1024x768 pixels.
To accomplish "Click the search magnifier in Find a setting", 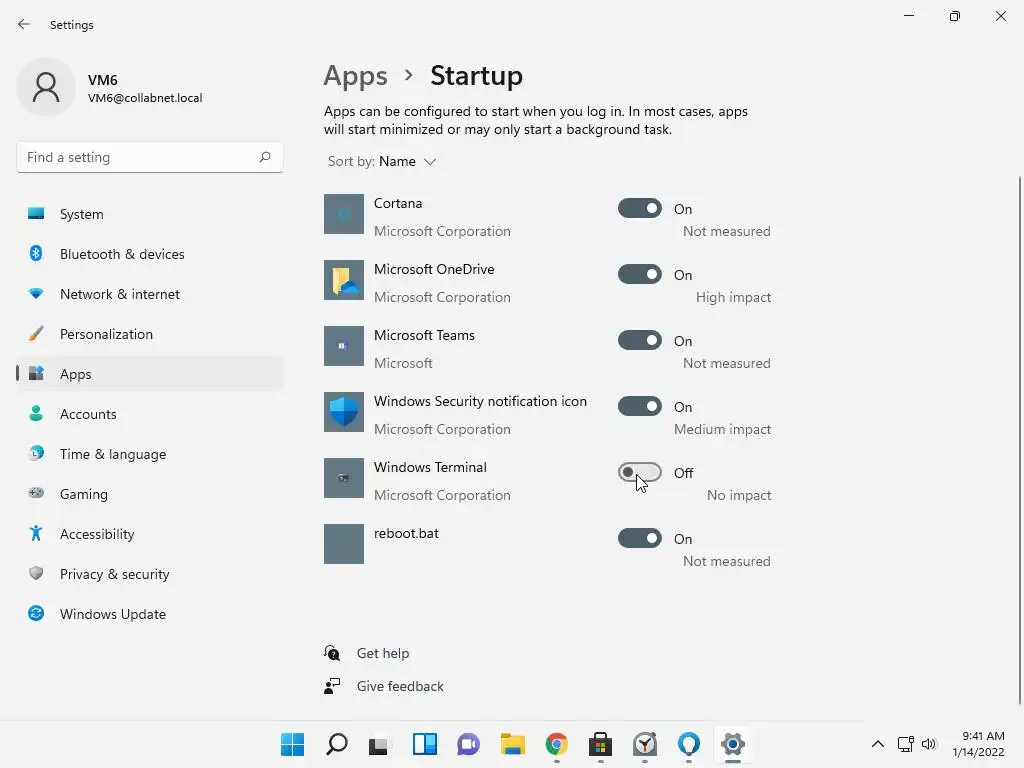I will point(264,157).
